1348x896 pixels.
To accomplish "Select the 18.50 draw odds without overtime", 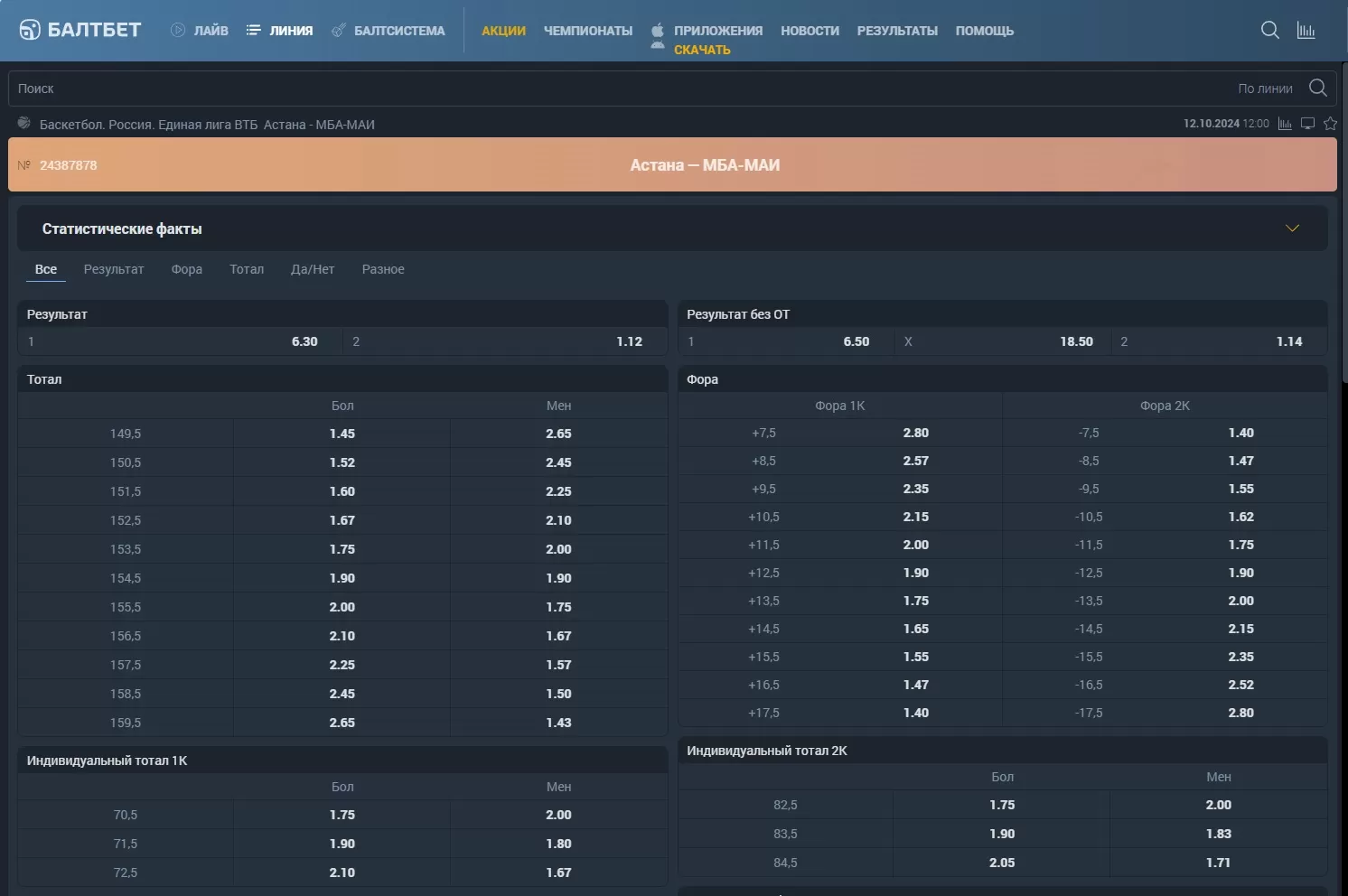I will pyautogui.click(x=1076, y=341).
